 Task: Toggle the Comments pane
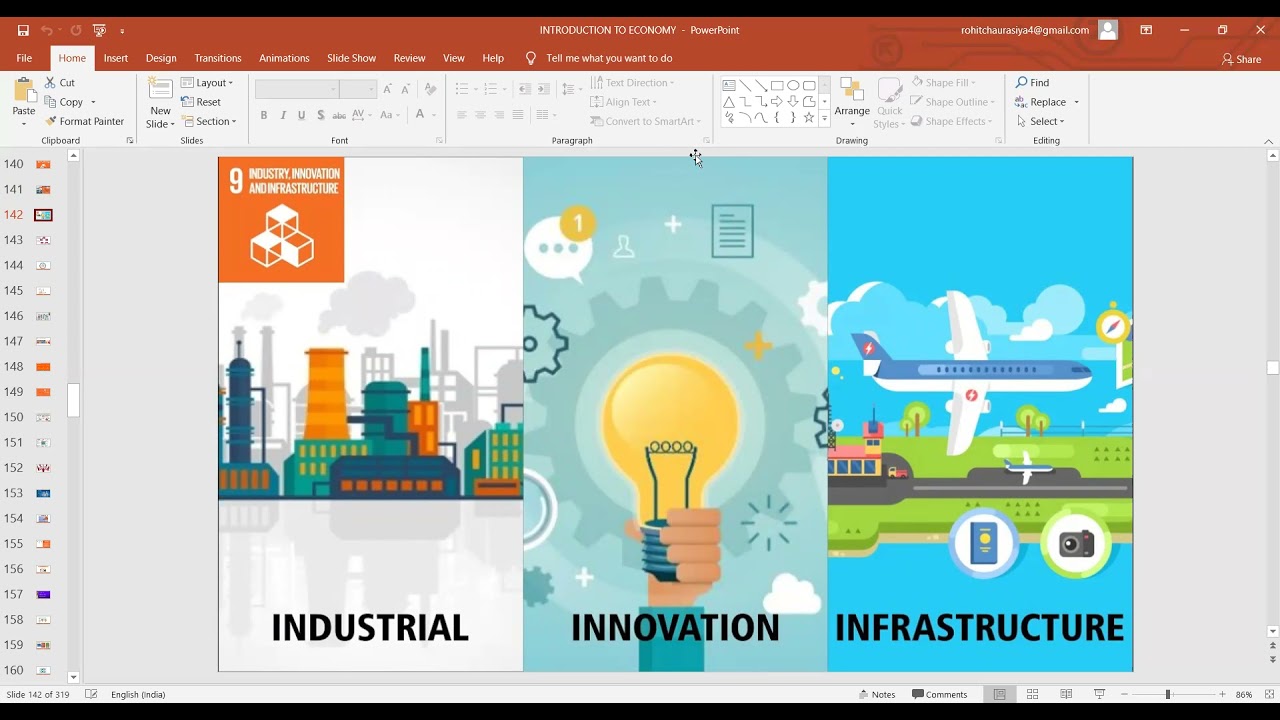(x=939, y=694)
